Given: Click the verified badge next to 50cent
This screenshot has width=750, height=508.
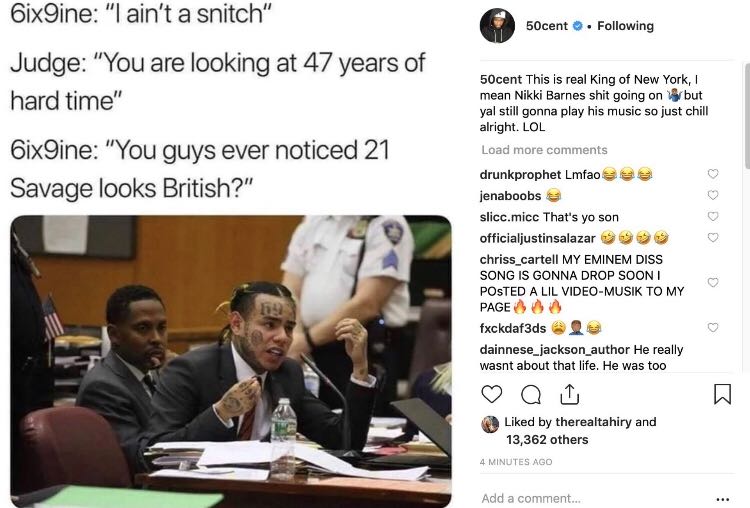Looking at the screenshot, I should [x=578, y=26].
